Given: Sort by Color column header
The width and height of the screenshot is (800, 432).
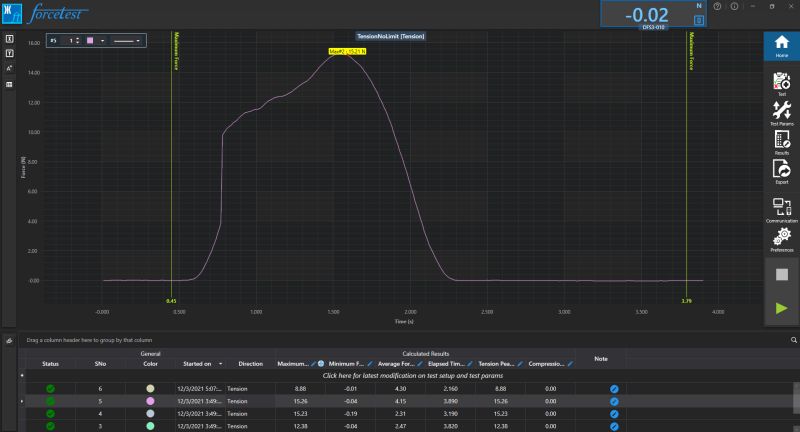Looking at the screenshot, I should point(150,364).
